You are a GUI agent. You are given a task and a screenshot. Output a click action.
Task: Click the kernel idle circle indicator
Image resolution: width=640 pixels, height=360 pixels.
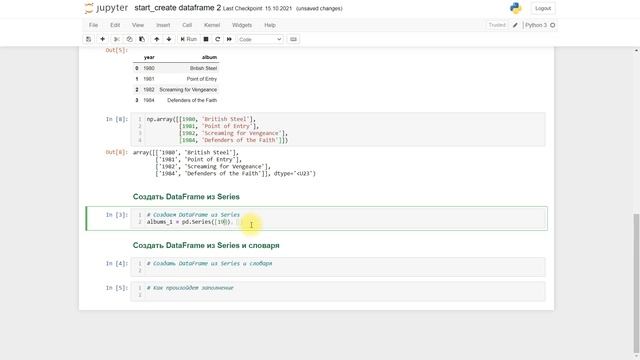[552, 25]
